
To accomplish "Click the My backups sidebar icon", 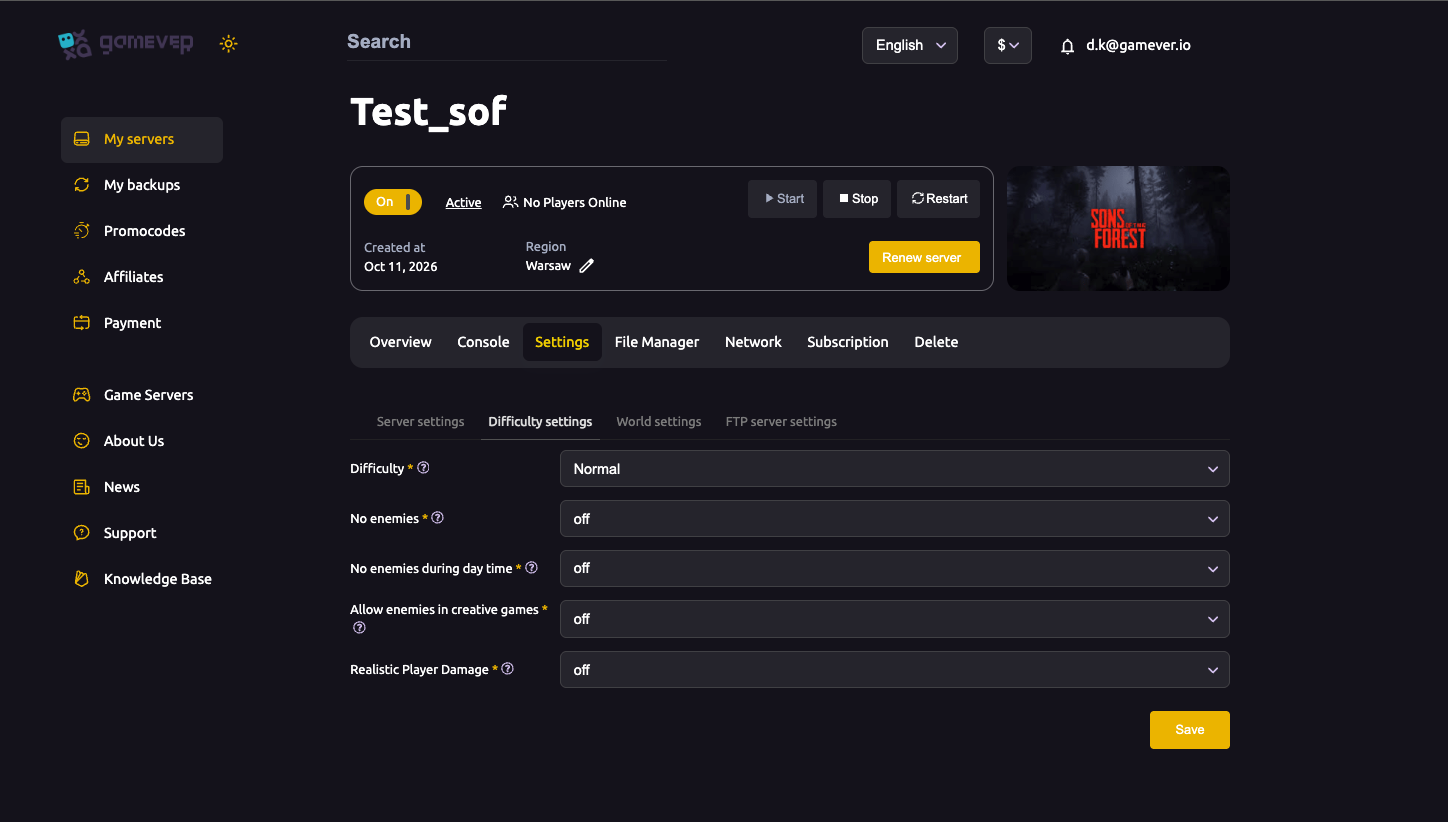I will click(82, 185).
